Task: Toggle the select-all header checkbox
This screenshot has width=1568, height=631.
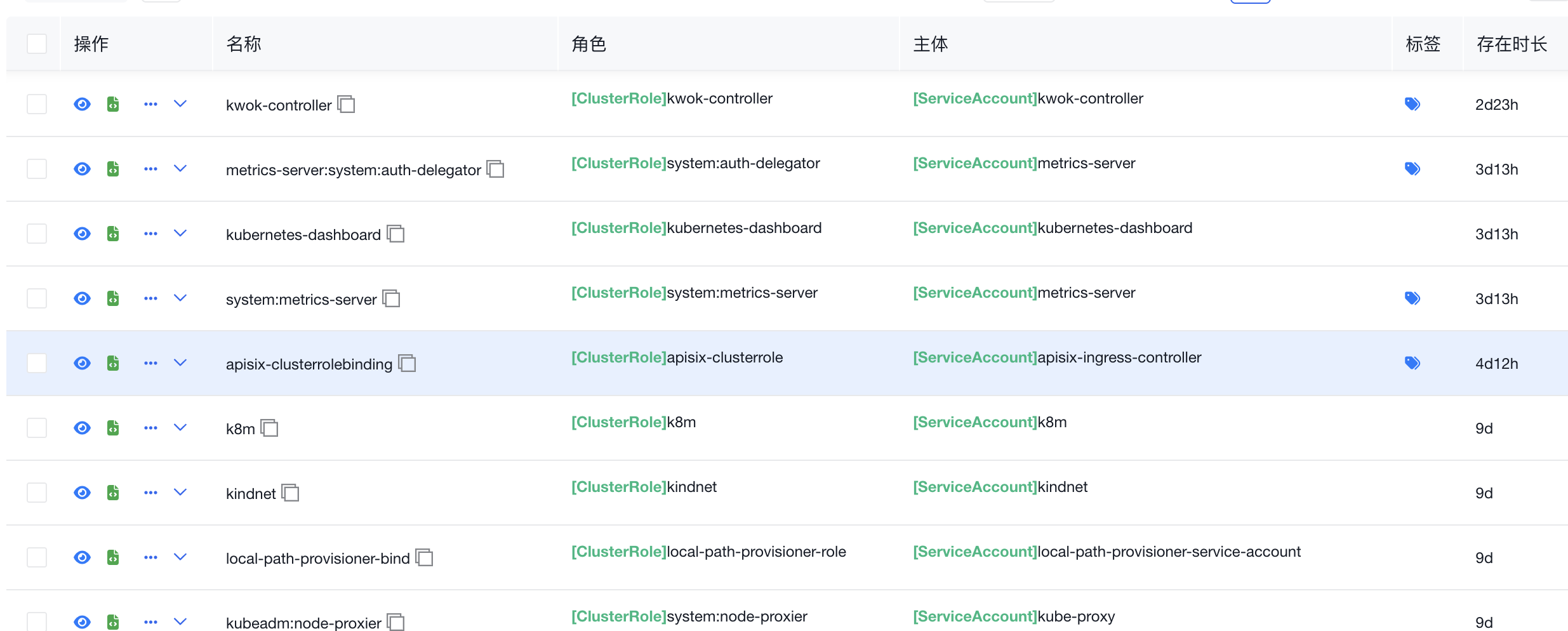Action: click(x=37, y=44)
